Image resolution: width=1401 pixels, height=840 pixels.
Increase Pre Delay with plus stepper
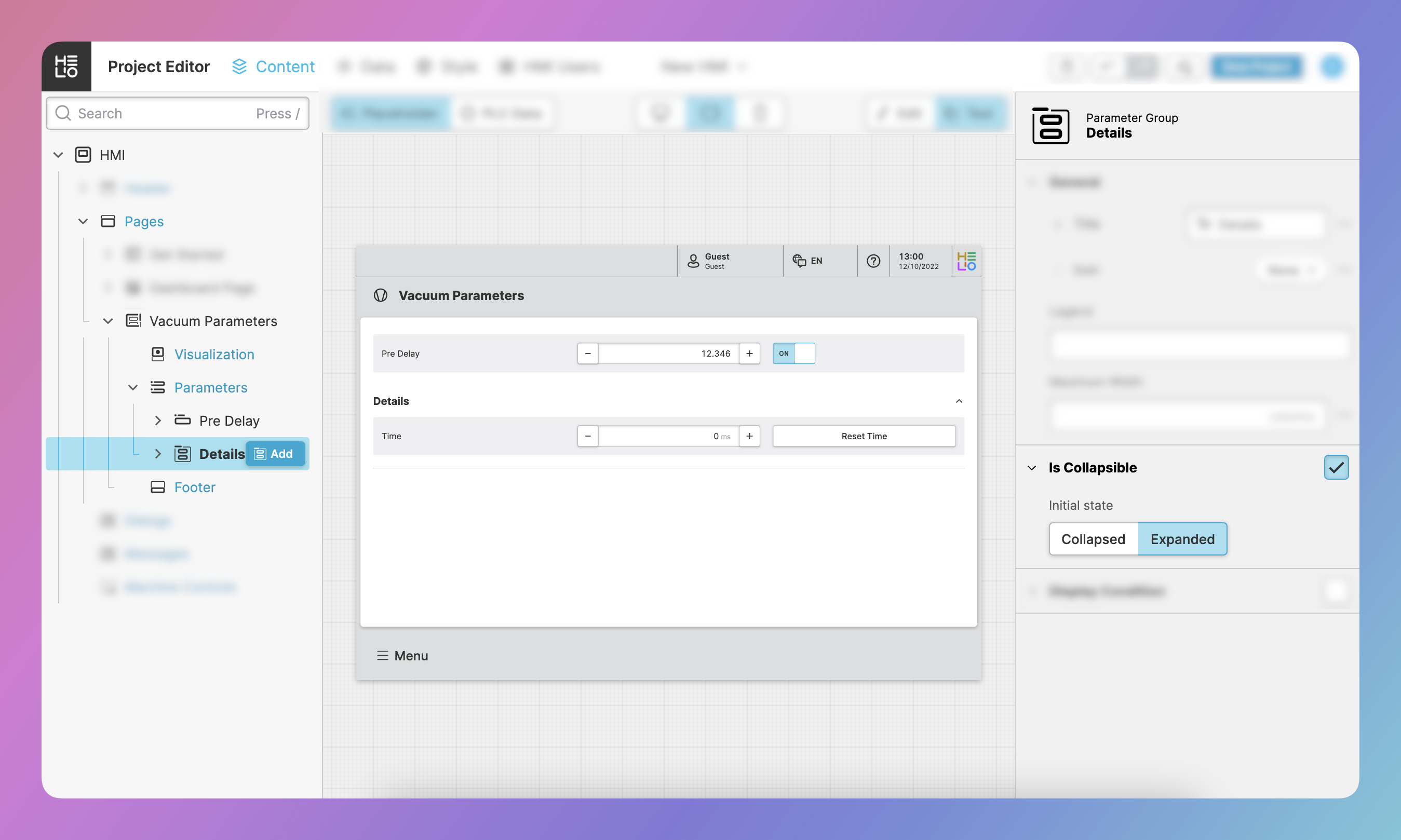click(x=749, y=353)
